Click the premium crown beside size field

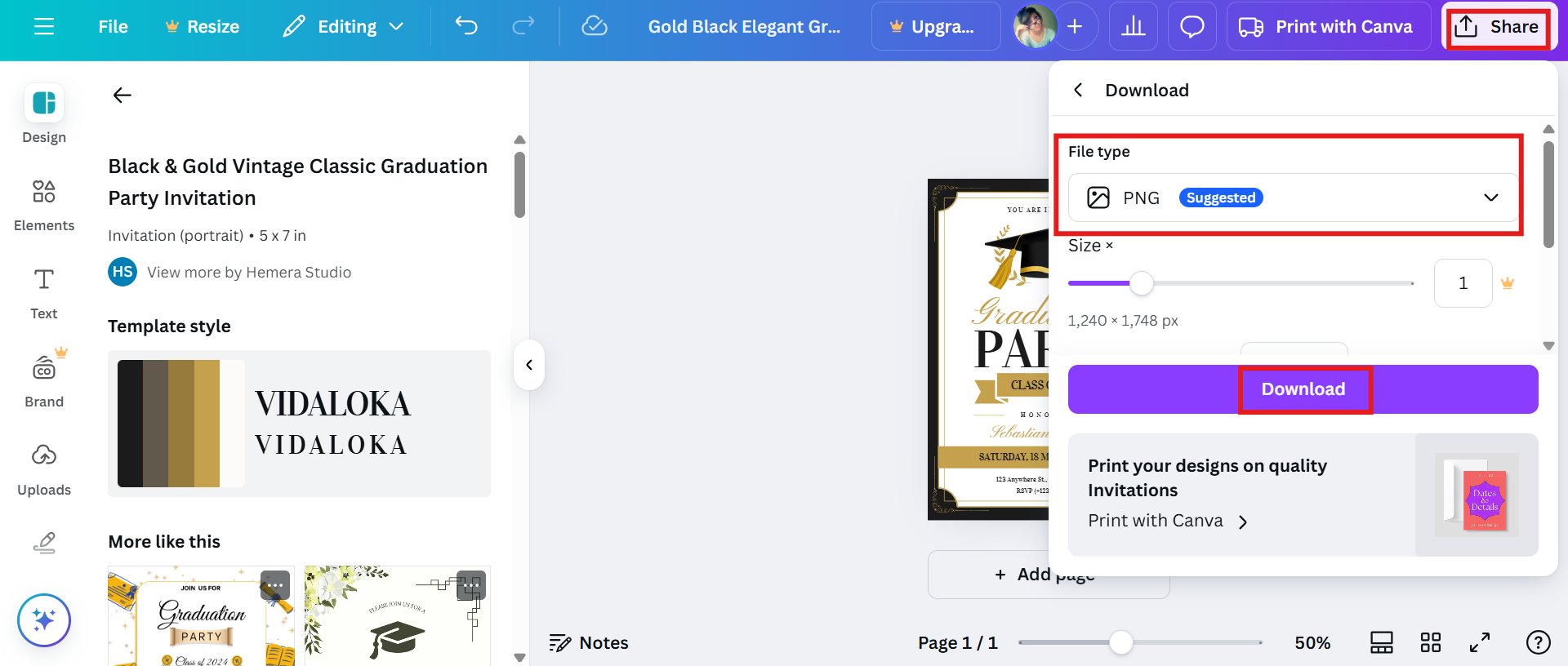point(1508,283)
